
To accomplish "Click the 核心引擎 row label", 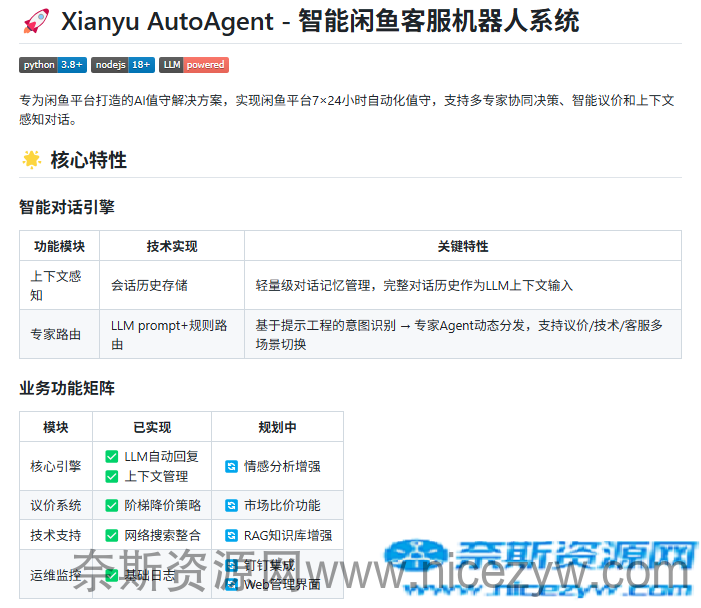I will tap(56, 466).
